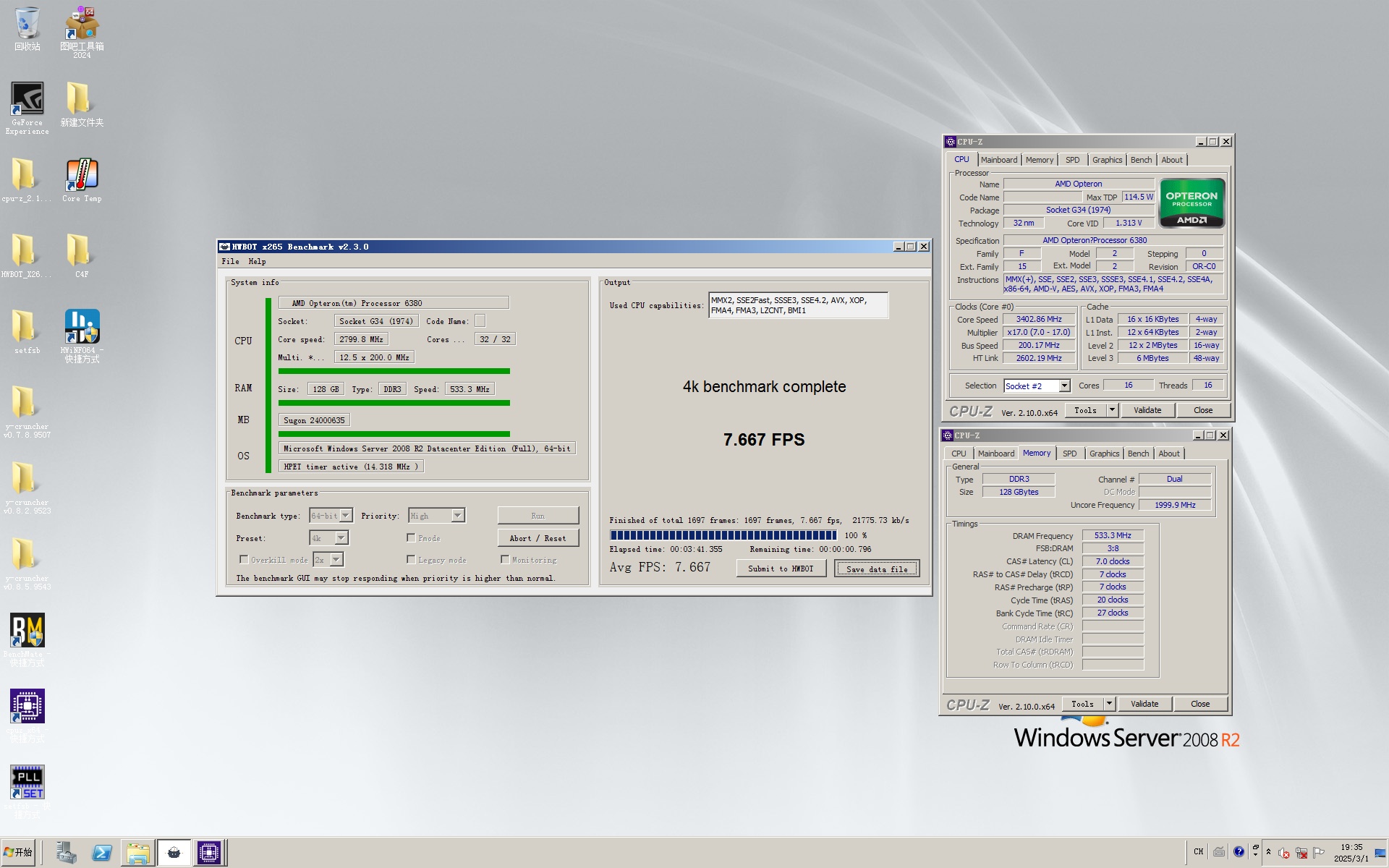Switch to CPU-Z taskbar button
This screenshot has height=868, width=1389.
point(209,853)
